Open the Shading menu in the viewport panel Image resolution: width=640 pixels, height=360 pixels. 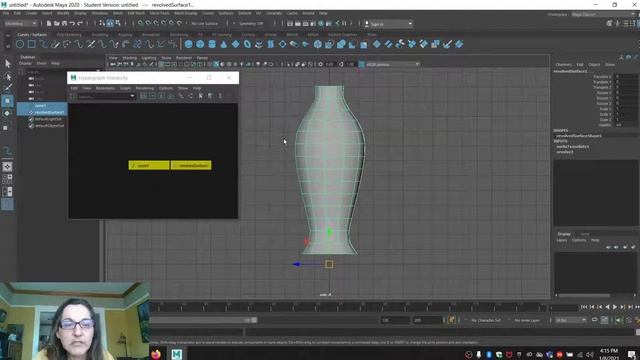(x=129, y=58)
